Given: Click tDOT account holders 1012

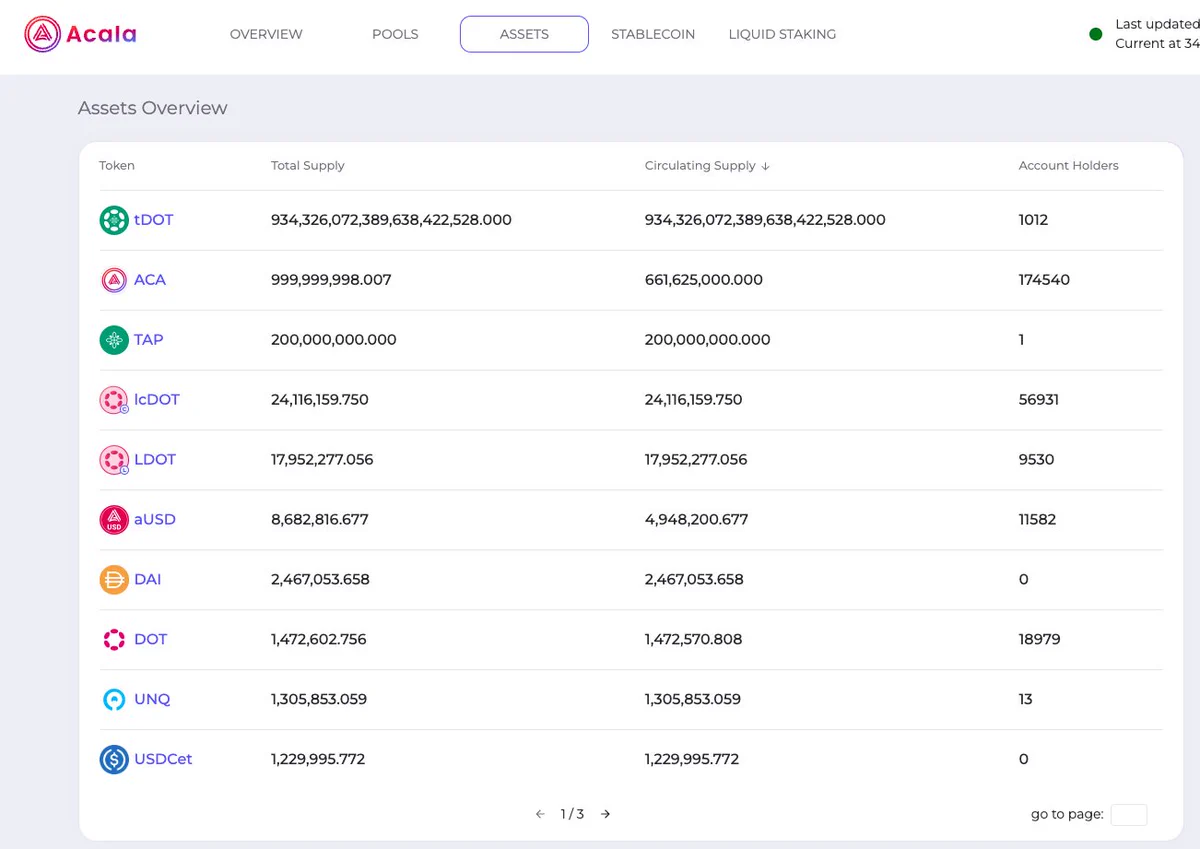Looking at the screenshot, I should click(x=1033, y=220).
